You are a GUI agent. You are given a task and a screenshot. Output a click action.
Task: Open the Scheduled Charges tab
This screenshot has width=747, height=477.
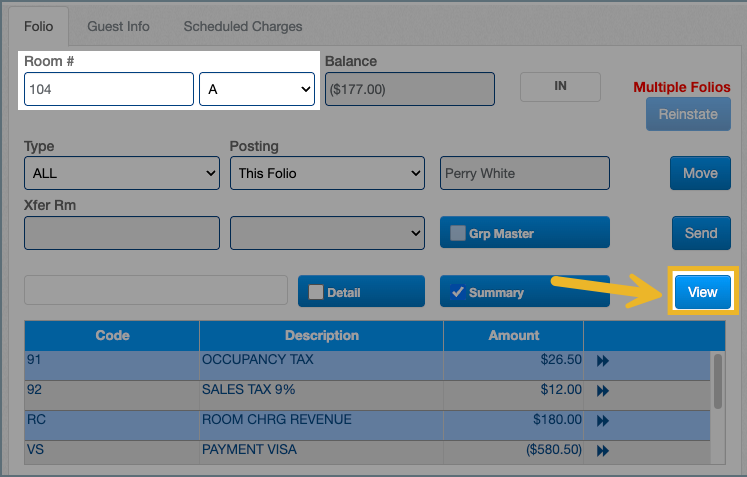[x=242, y=26]
